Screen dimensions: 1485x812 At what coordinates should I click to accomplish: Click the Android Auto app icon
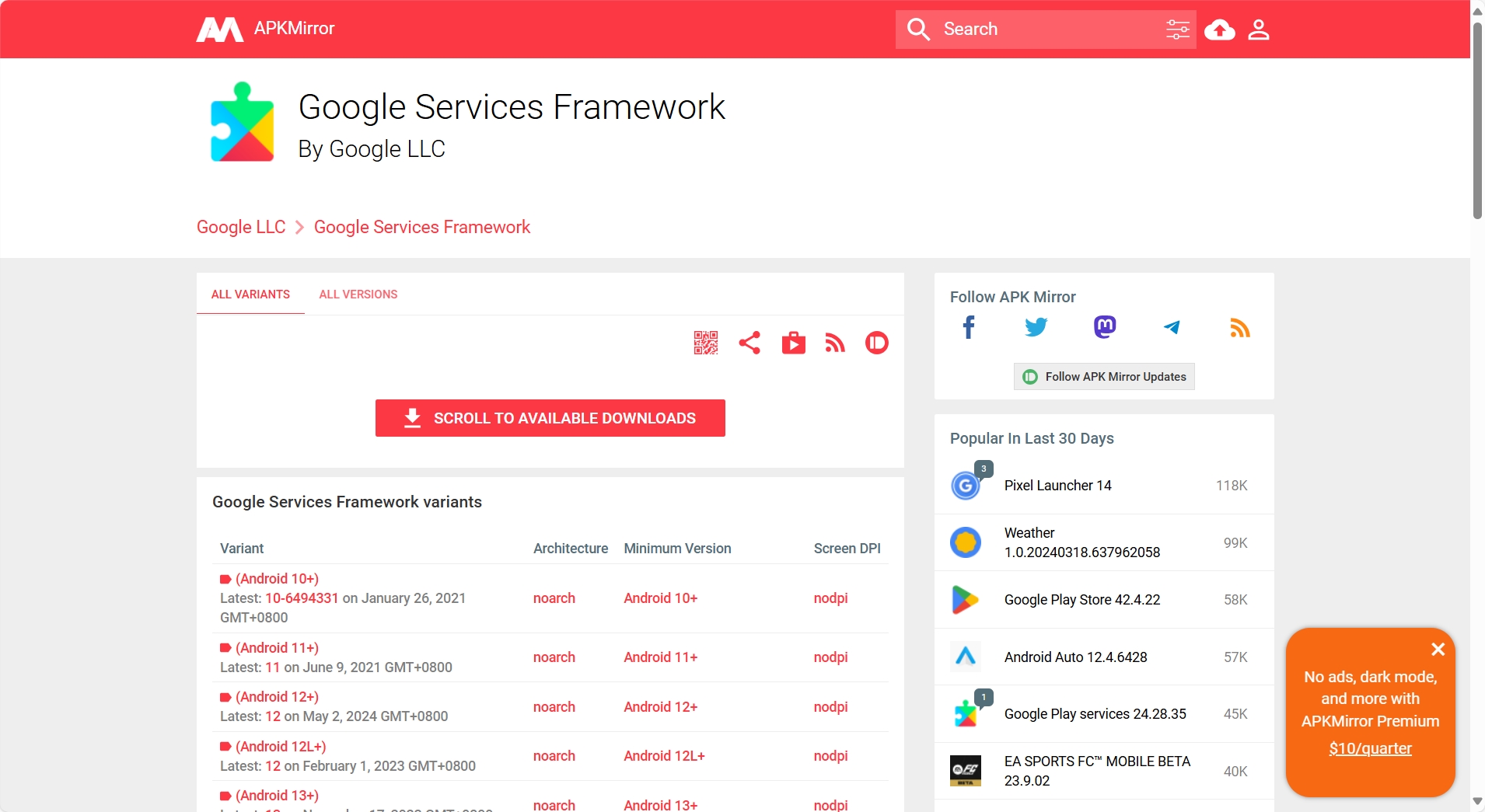[966, 657]
